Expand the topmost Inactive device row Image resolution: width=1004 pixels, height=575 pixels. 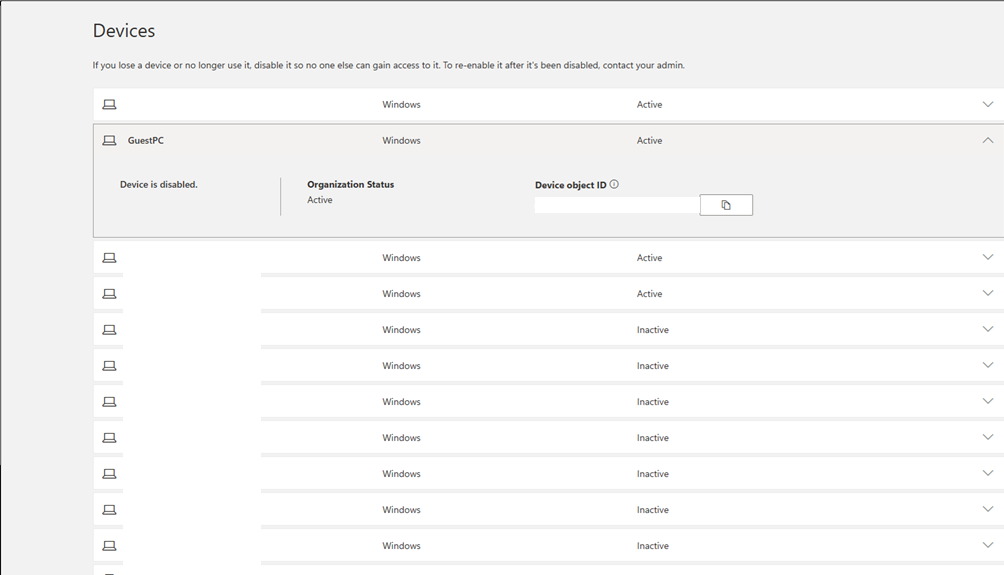[987, 329]
